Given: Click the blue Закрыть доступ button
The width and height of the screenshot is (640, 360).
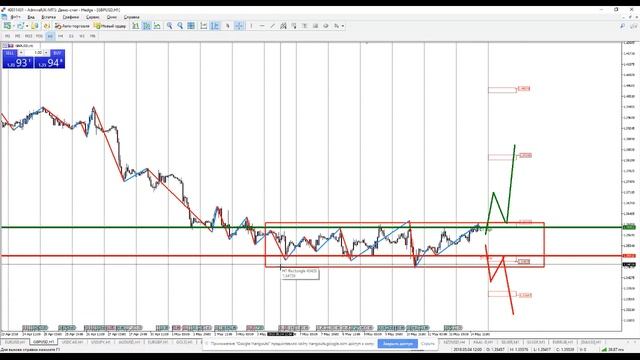Looking at the screenshot, I should pos(398,344).
